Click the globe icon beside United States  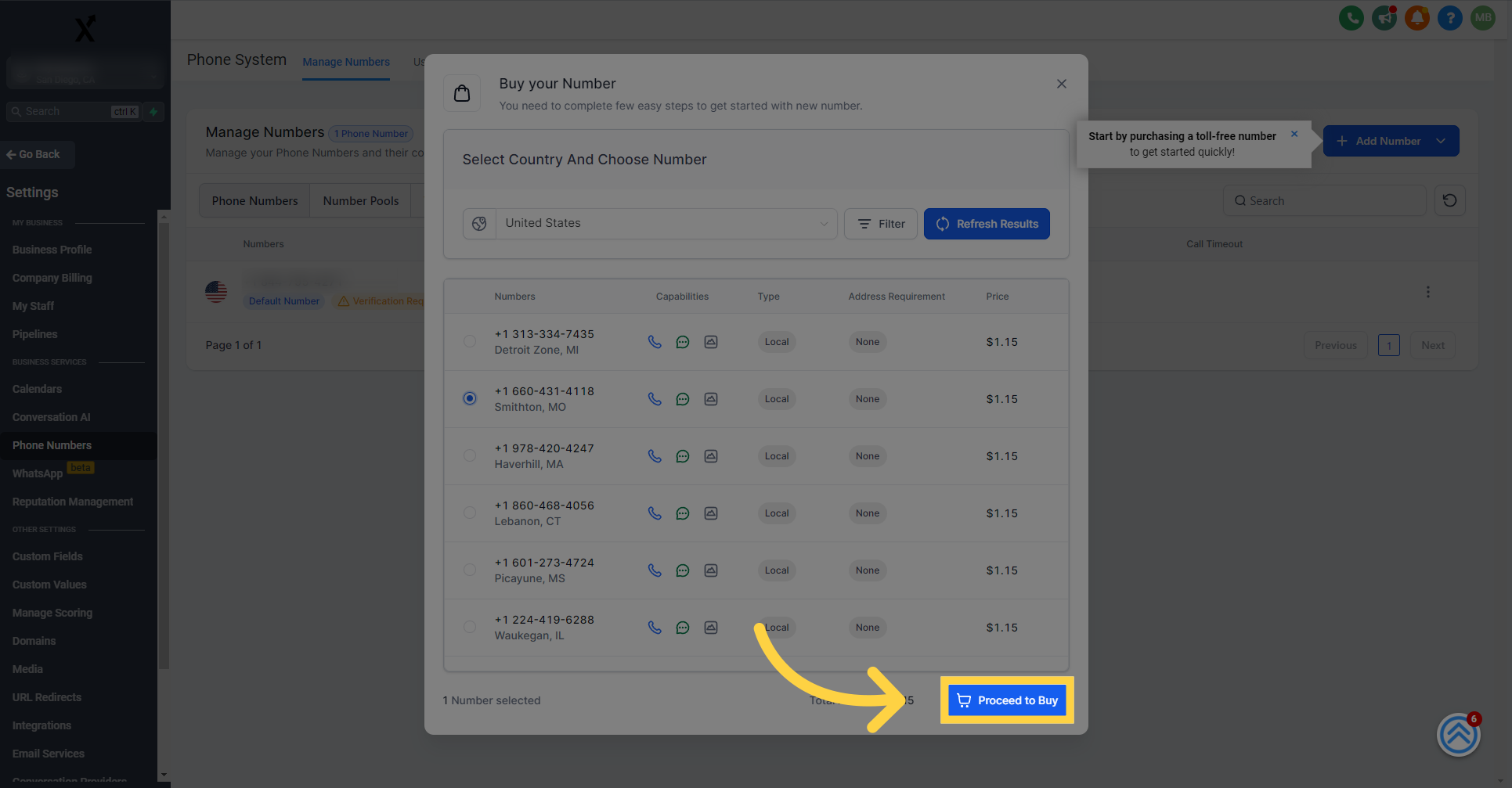[479, 224]
